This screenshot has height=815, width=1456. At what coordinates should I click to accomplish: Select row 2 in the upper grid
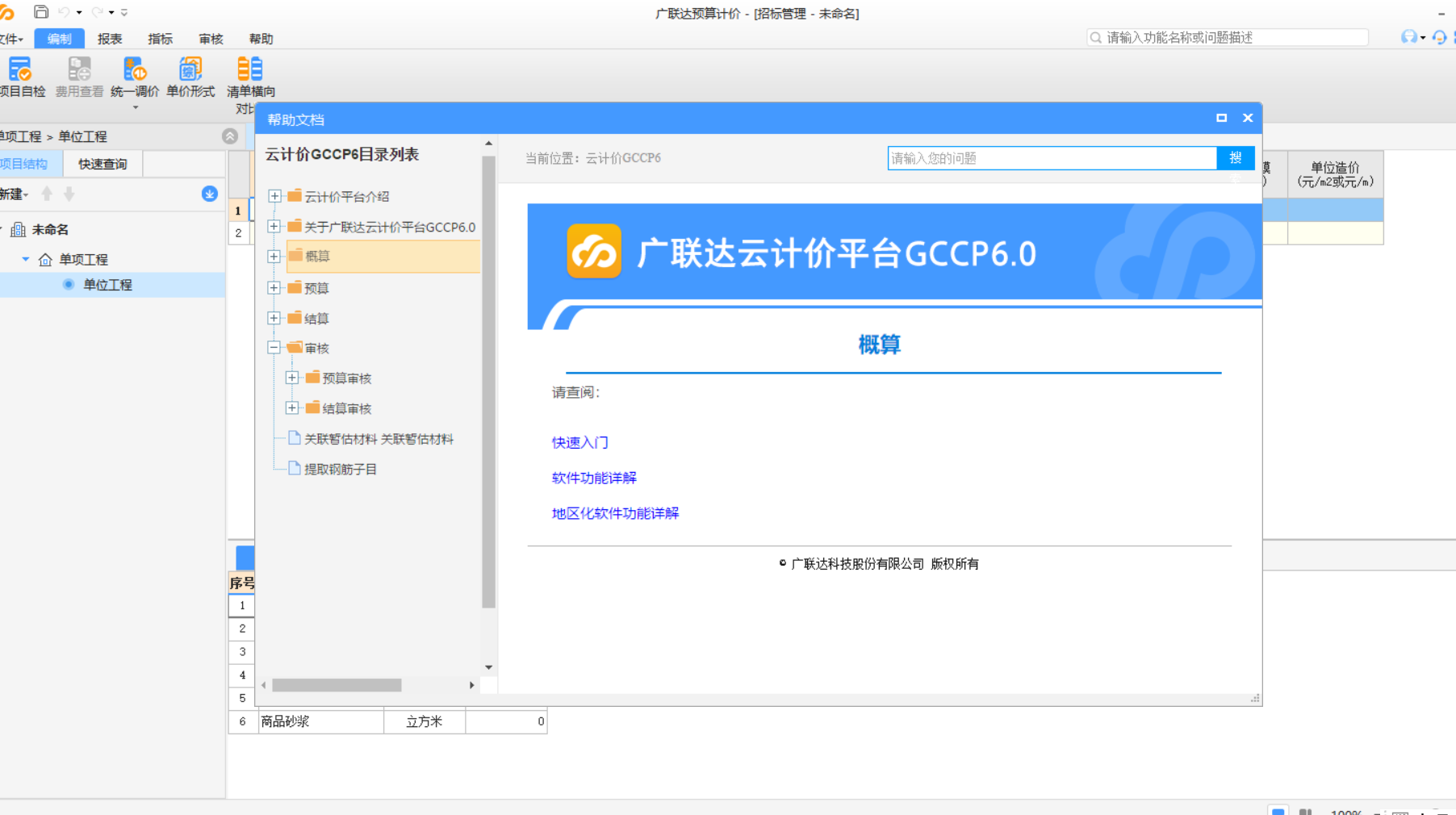[238, 233]
